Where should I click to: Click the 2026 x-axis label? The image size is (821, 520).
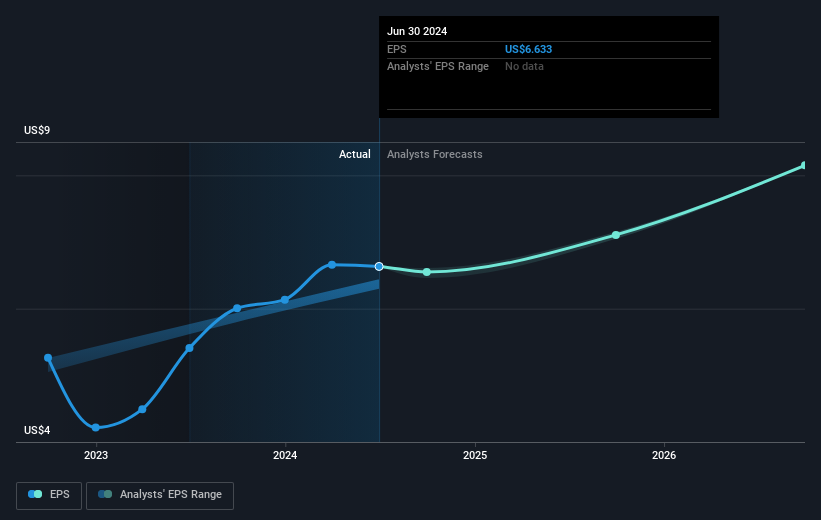pos(664,456)
